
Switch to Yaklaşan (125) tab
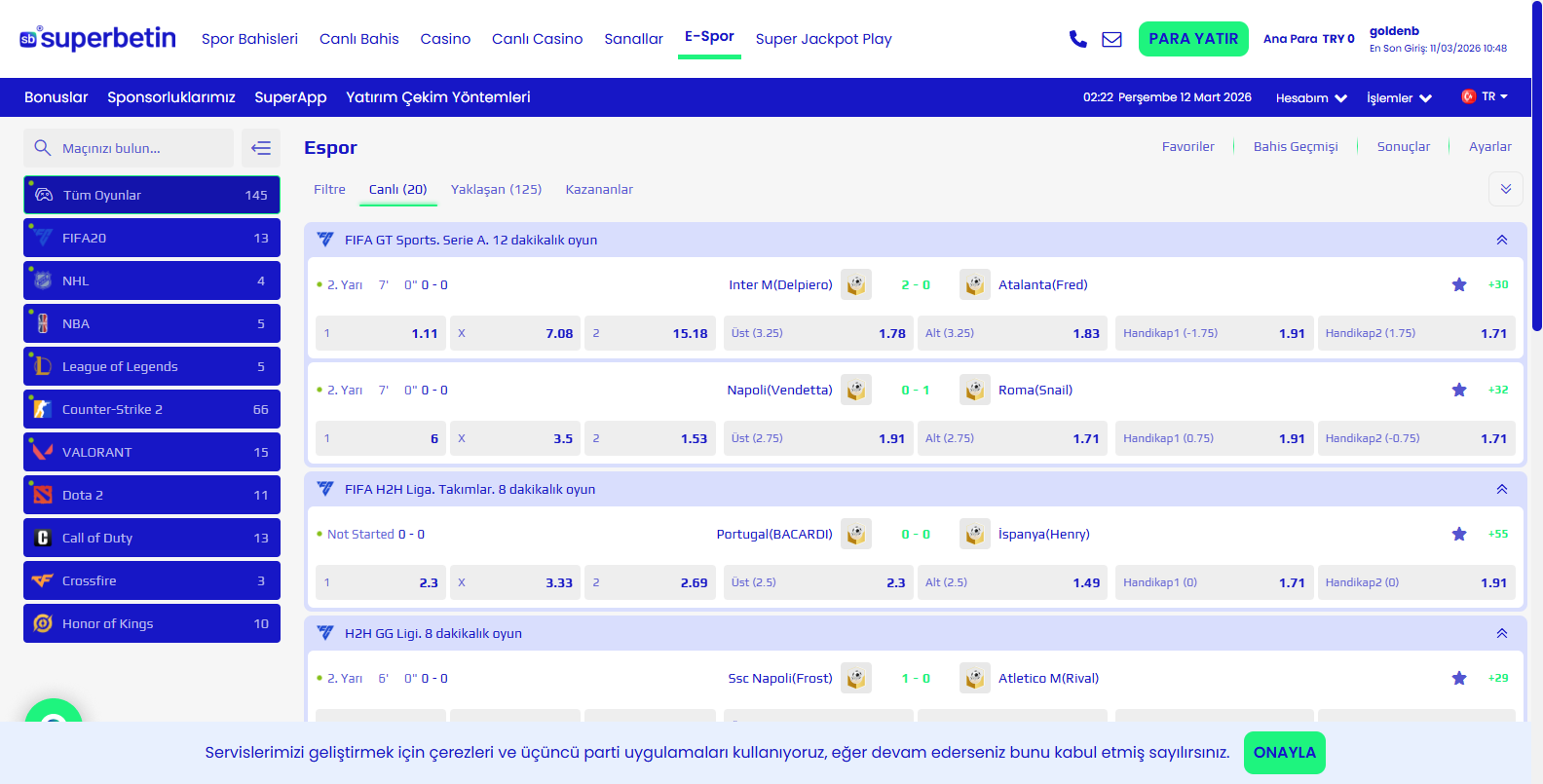click(x=496, y=189)
